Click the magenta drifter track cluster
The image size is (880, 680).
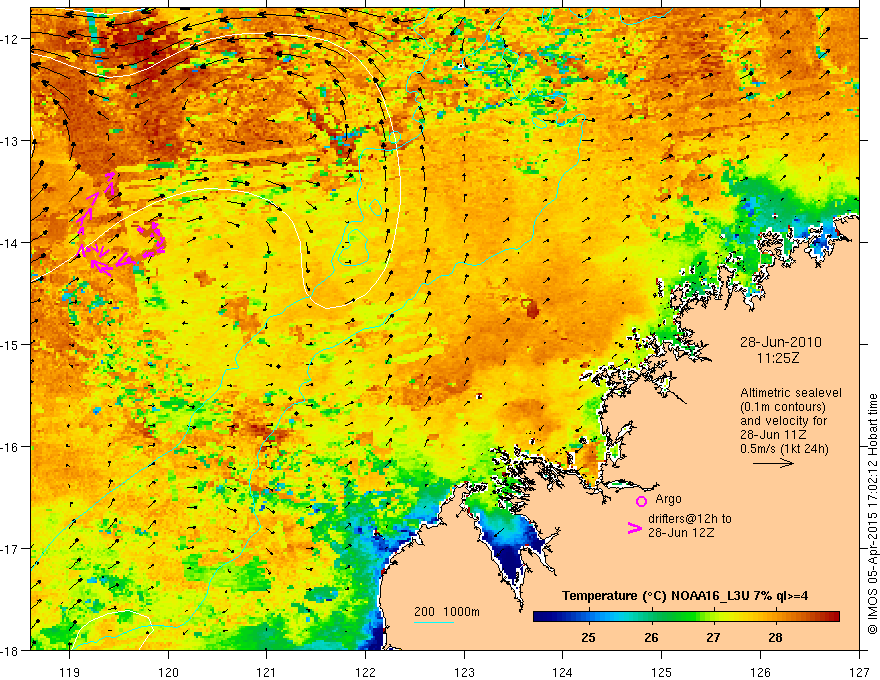(121, 224)
